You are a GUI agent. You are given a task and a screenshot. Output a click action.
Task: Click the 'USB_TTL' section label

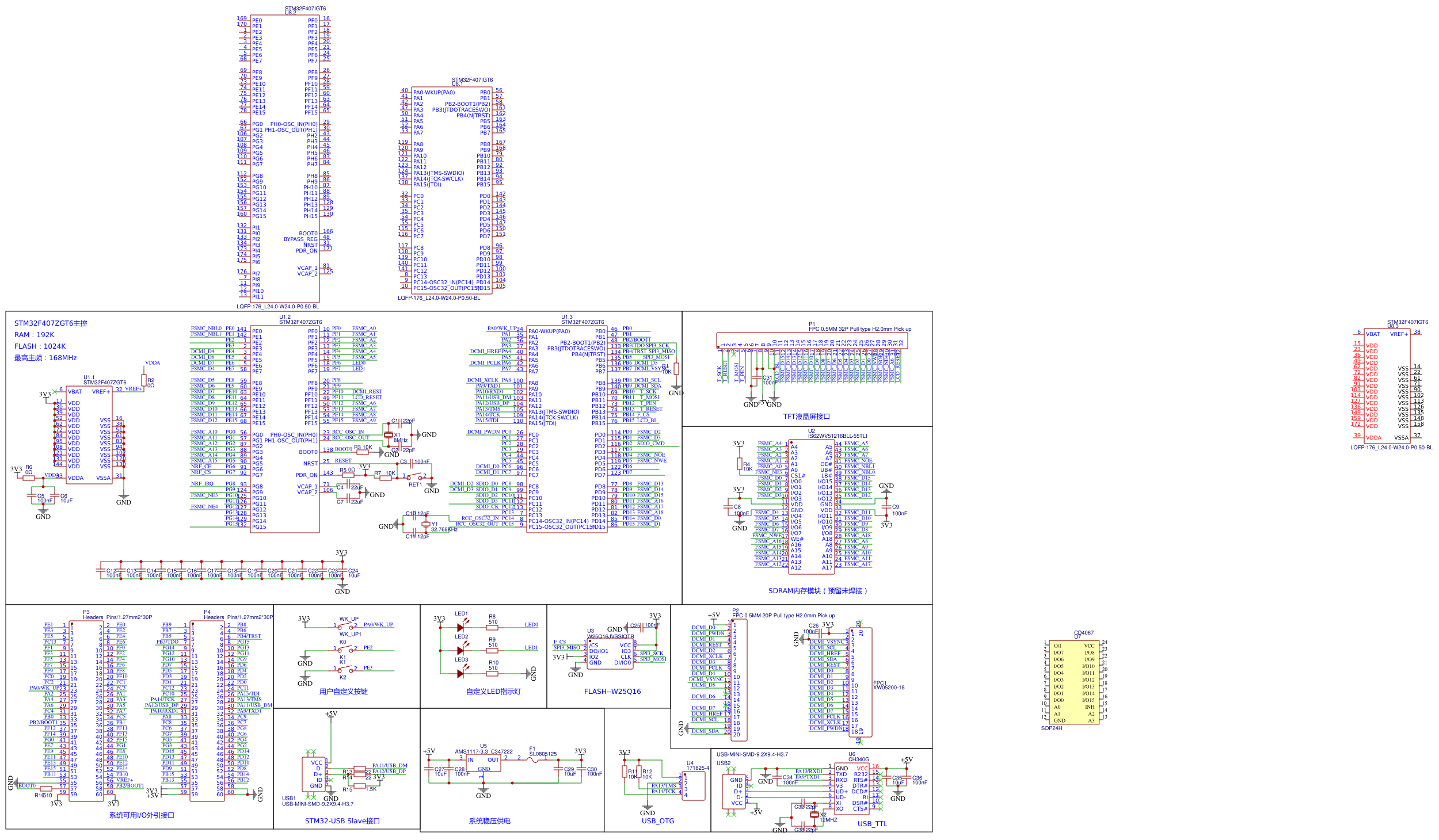[872, 824]
